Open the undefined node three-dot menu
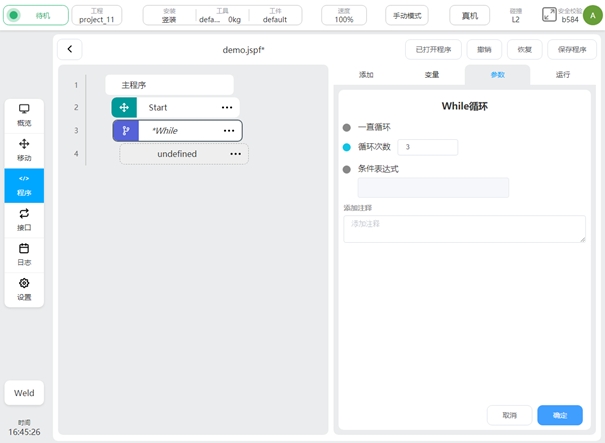The width and height of the screenshot is (605, 443). coord(236,154)
